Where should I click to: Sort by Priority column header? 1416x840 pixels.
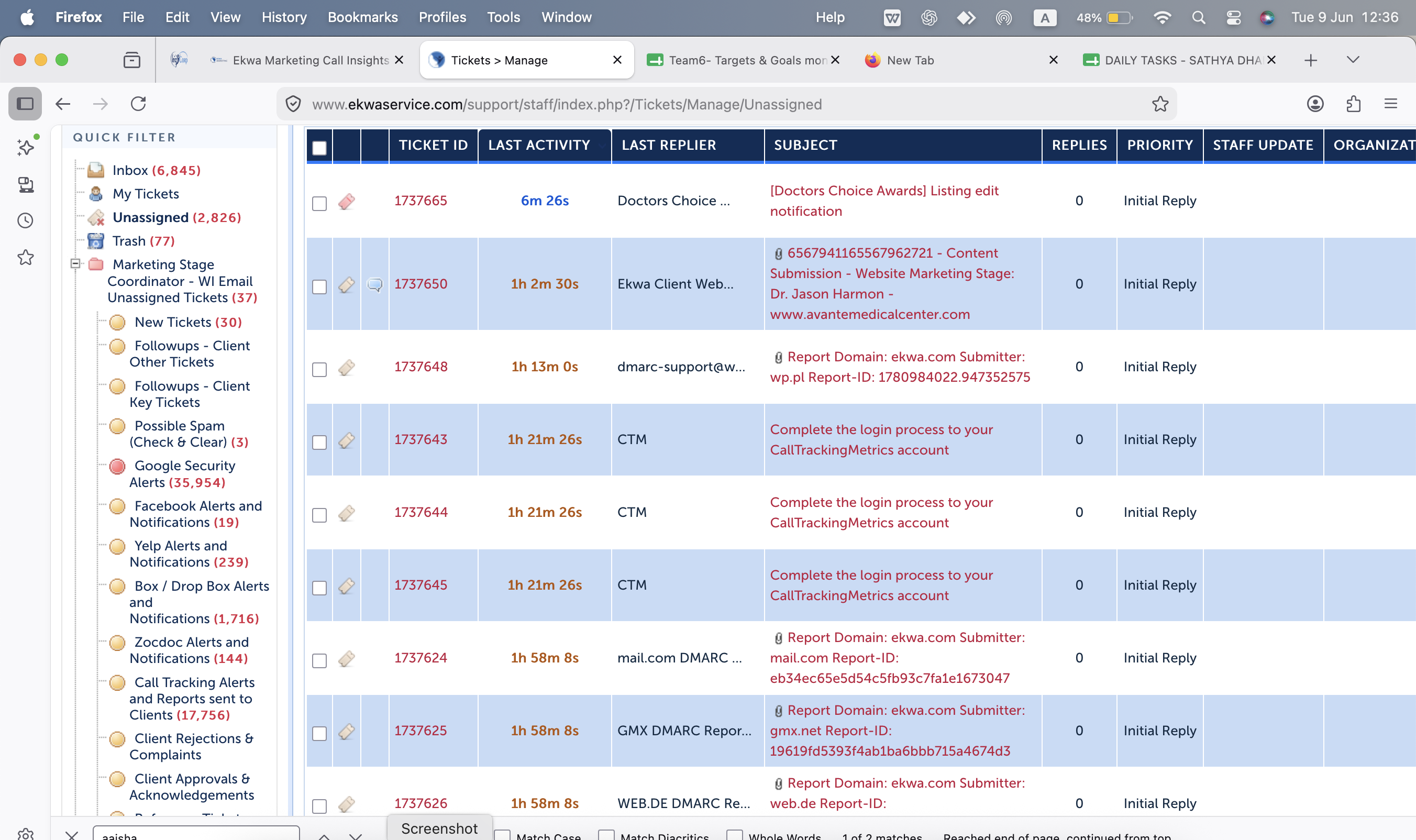pos(1159,146)
